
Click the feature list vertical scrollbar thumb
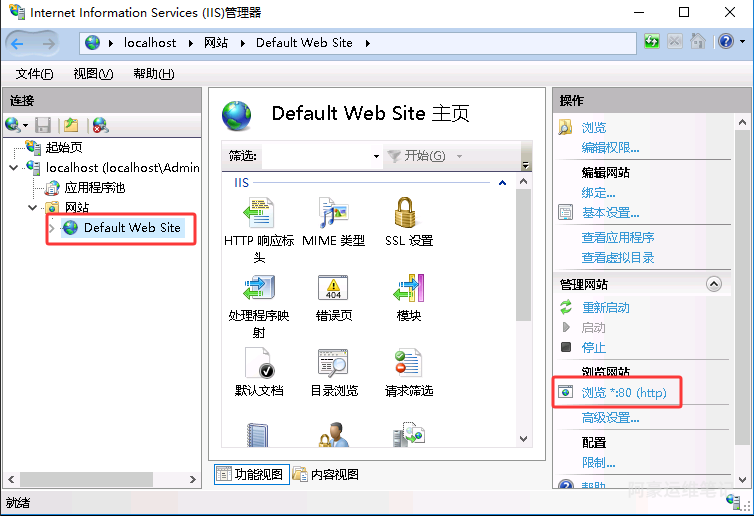pos(523,255)
